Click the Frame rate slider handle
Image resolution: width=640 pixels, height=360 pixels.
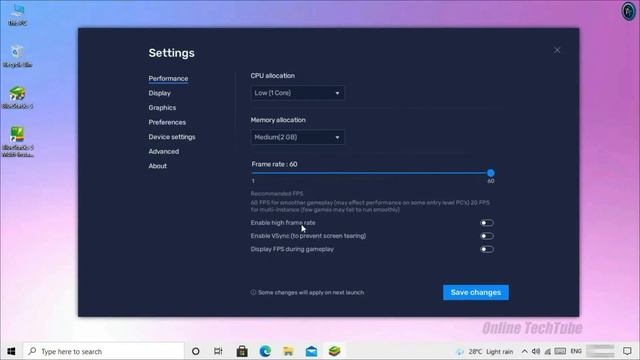click(491, 173)
